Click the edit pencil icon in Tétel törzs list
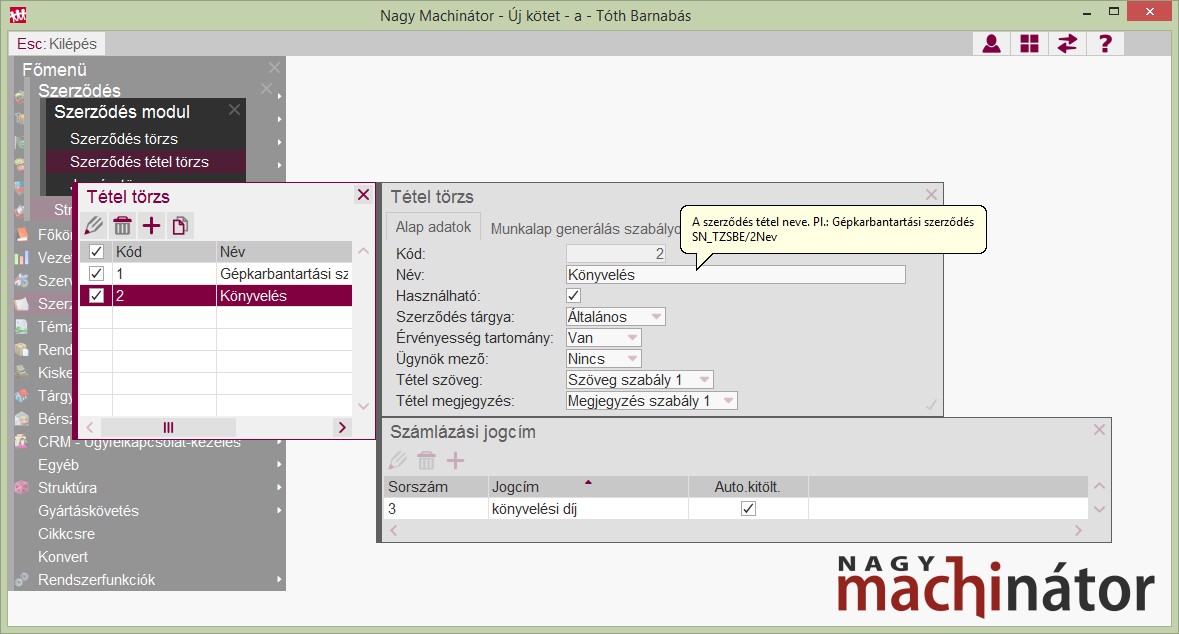 pos(94,226)
